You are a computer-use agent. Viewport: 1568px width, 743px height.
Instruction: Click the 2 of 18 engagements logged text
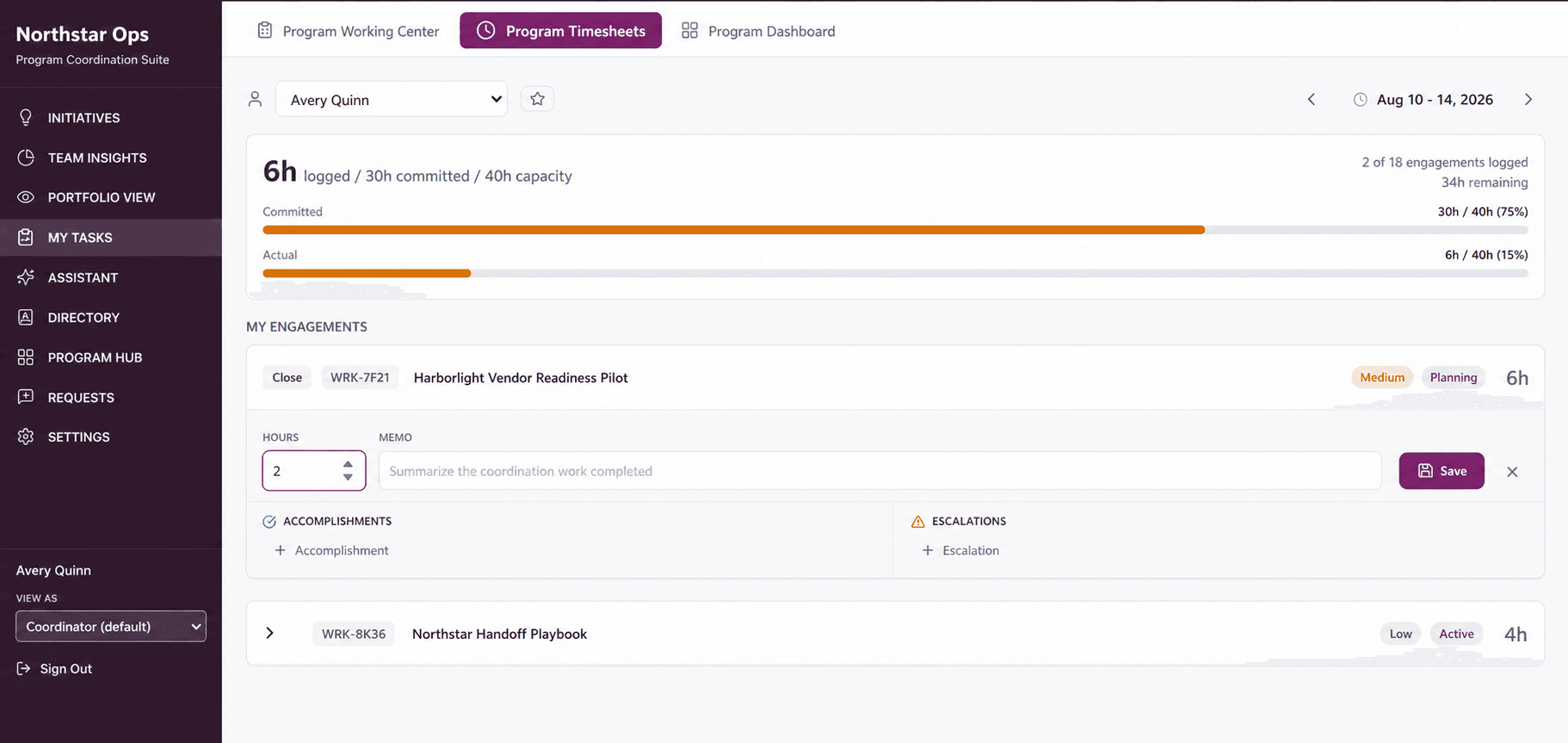click(1445, 162)
